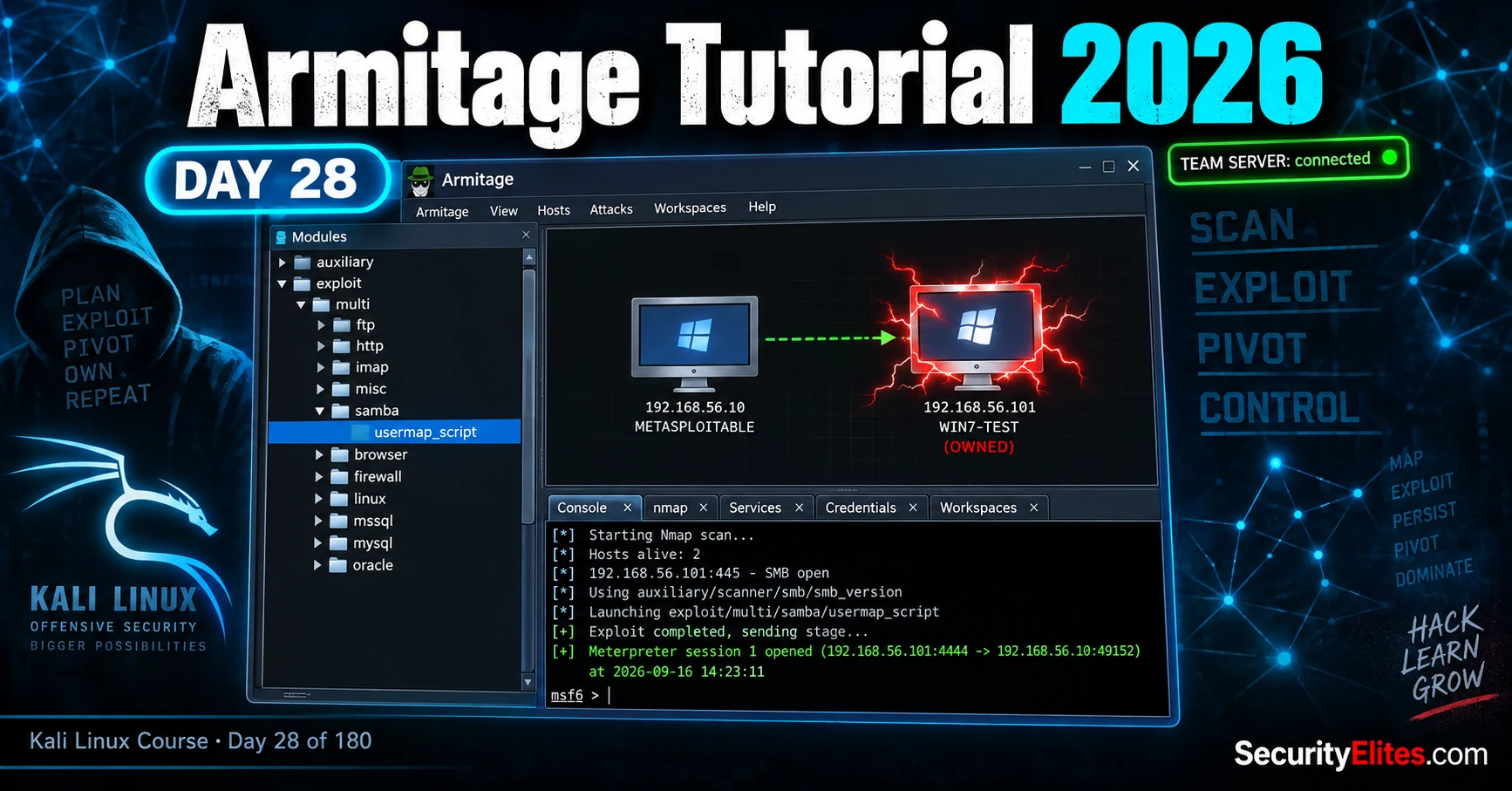The height and width of the screenshot is (791, 1512).
Task: Expand the oracle folder
Action: coord(317,565)
